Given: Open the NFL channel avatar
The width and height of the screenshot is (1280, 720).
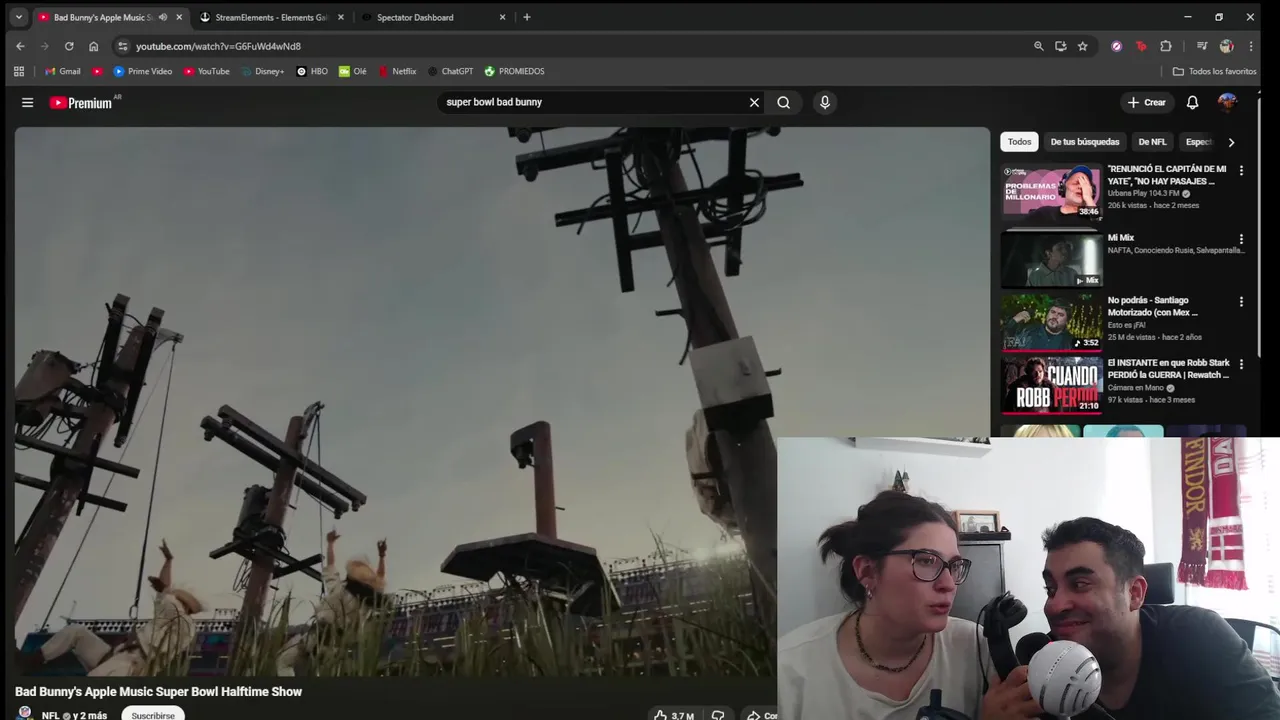Looking at the screenshot, I should pyautogui.click(x=25, y=714).
